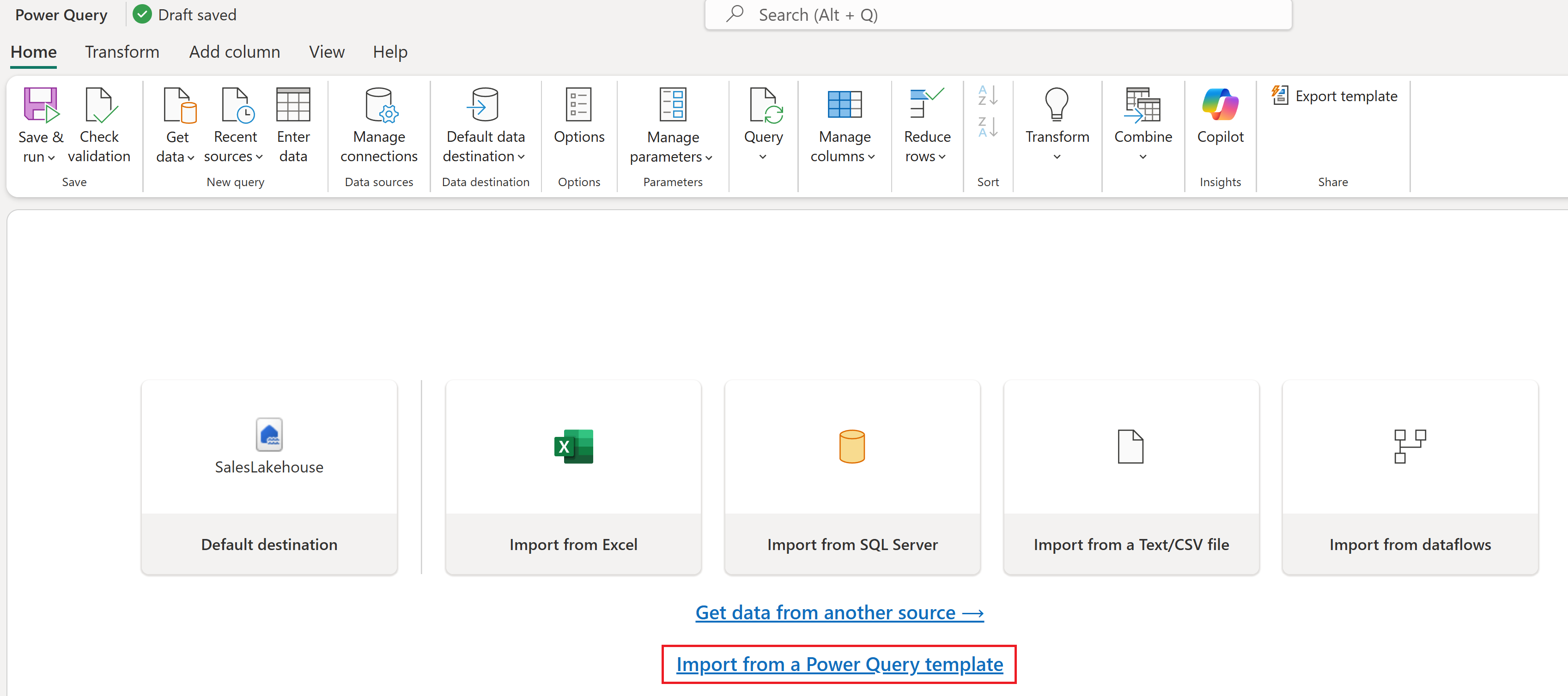Focus the Search box
The width and height of the screenshot is (1568, 696).
(x=998, y=15)
